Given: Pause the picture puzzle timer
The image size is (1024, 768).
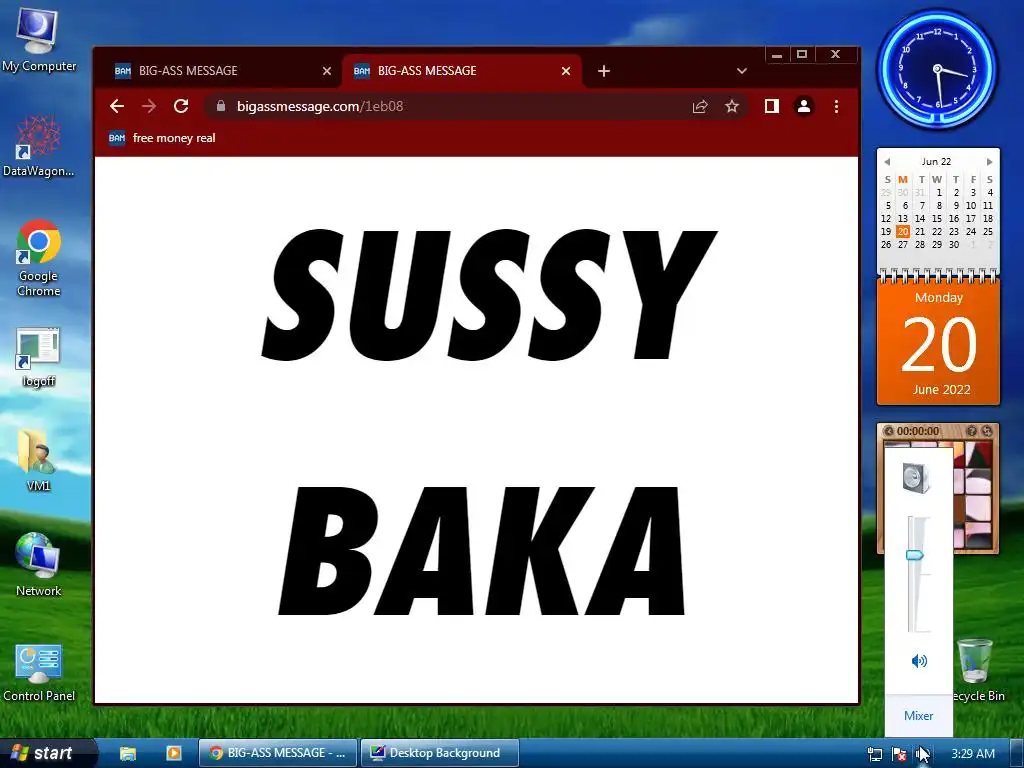Looking at the screenshot, I should [x=888, y=431].
